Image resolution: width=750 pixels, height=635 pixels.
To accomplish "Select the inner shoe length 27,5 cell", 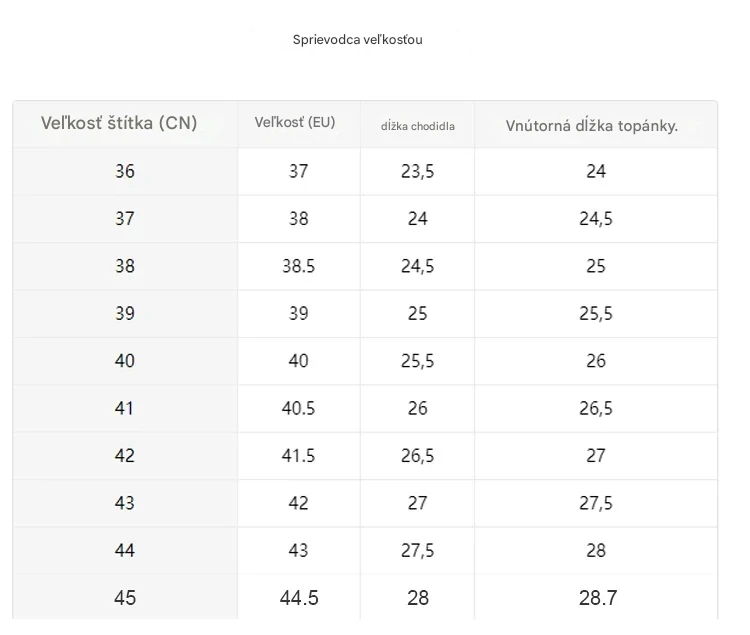I will pyautogui.click(x=596, y=503).
